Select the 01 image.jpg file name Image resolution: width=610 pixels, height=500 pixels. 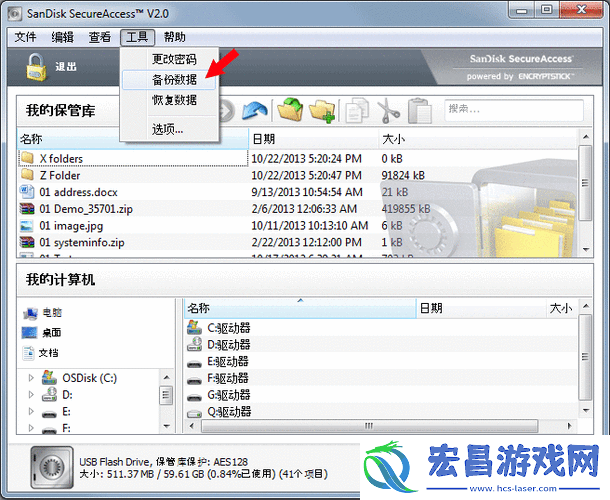click(71, 226)
